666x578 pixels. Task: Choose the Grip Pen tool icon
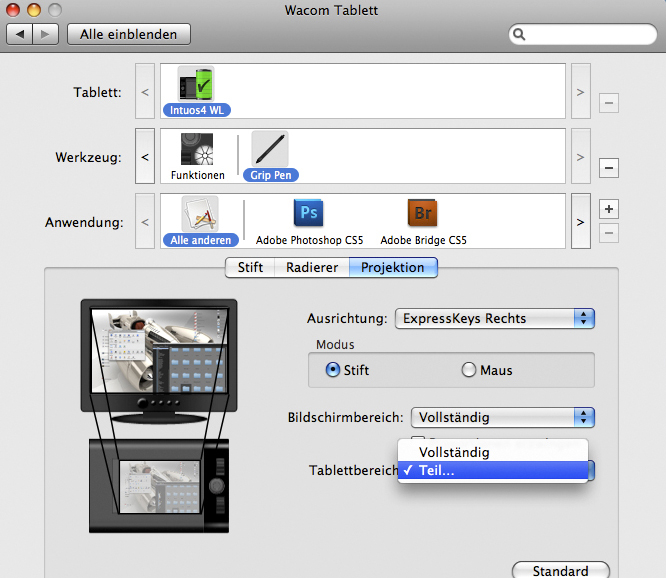click(270, 149)
